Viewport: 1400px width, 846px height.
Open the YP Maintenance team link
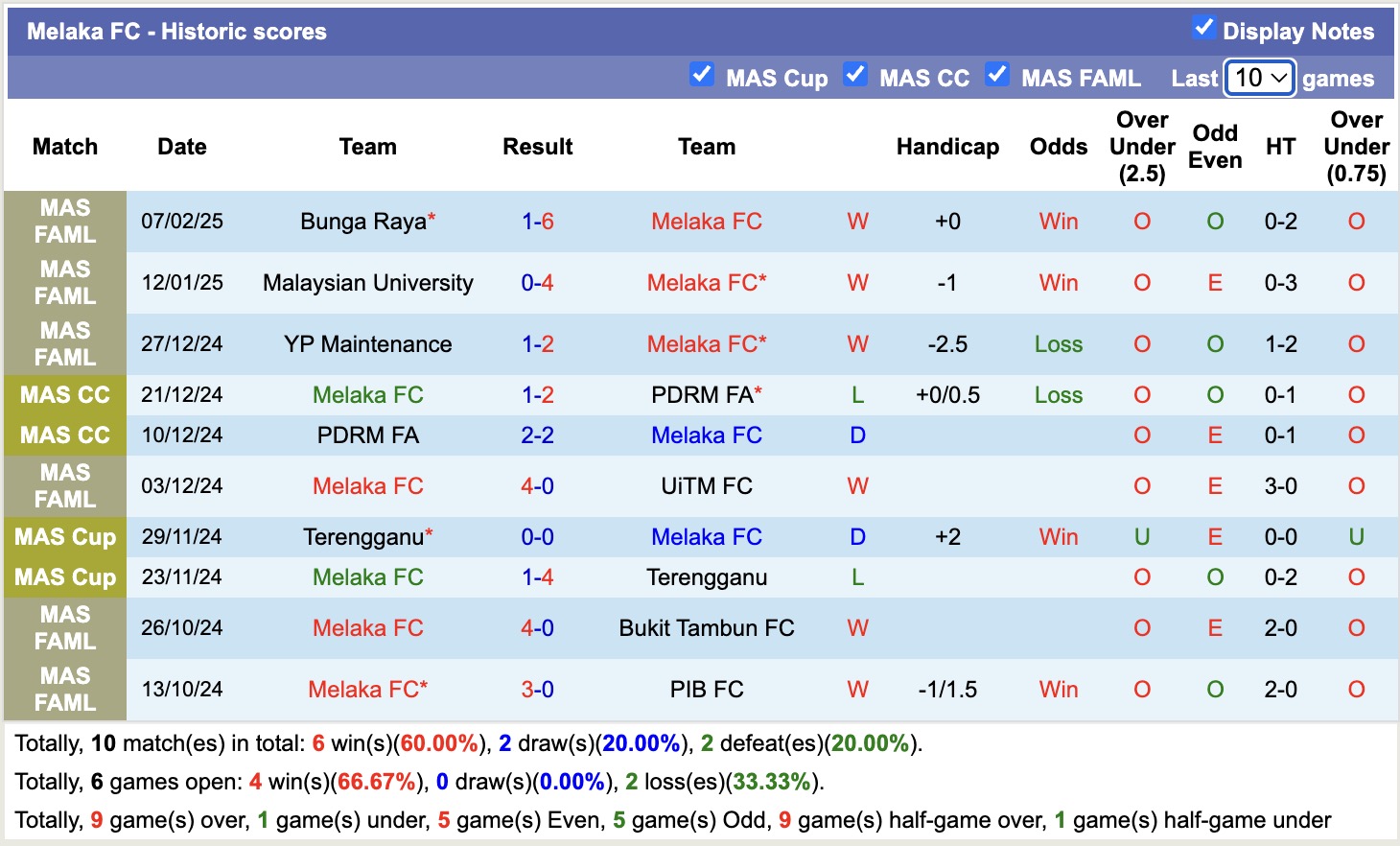click(368, 344)
